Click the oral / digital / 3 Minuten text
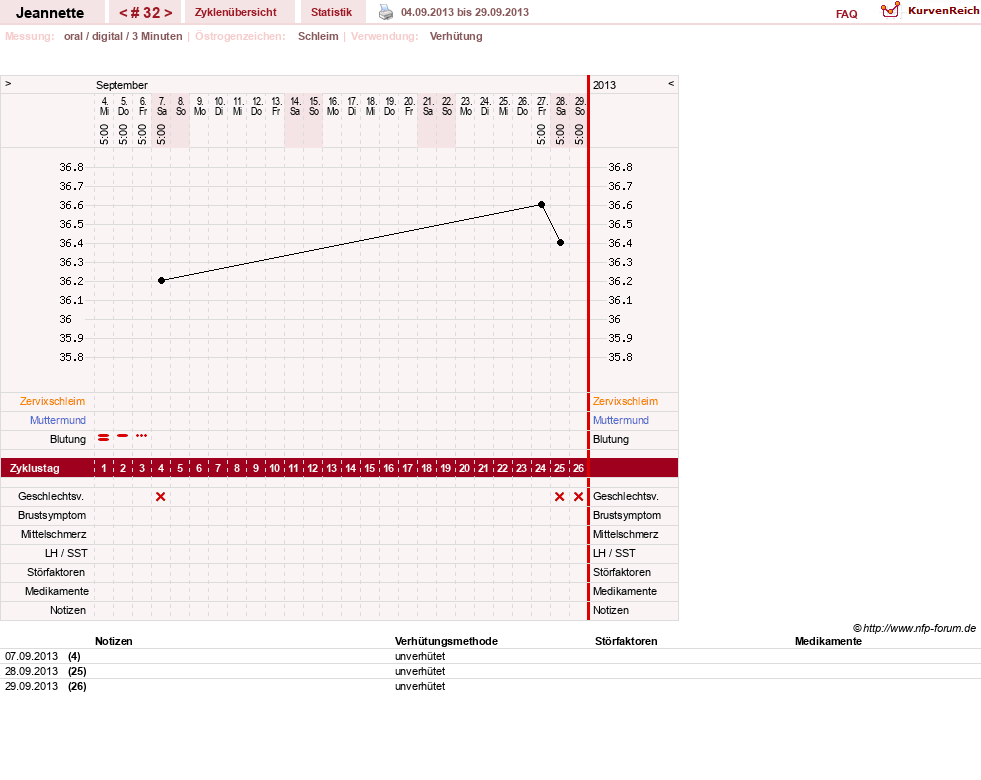Screen dimensions: 981x780 [123, 36]
